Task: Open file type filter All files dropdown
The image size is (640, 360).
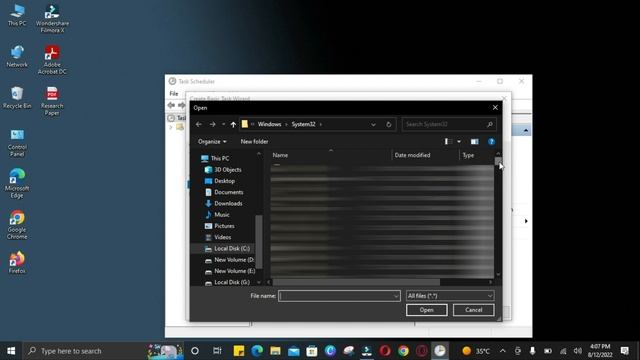Action: point(450,296)
